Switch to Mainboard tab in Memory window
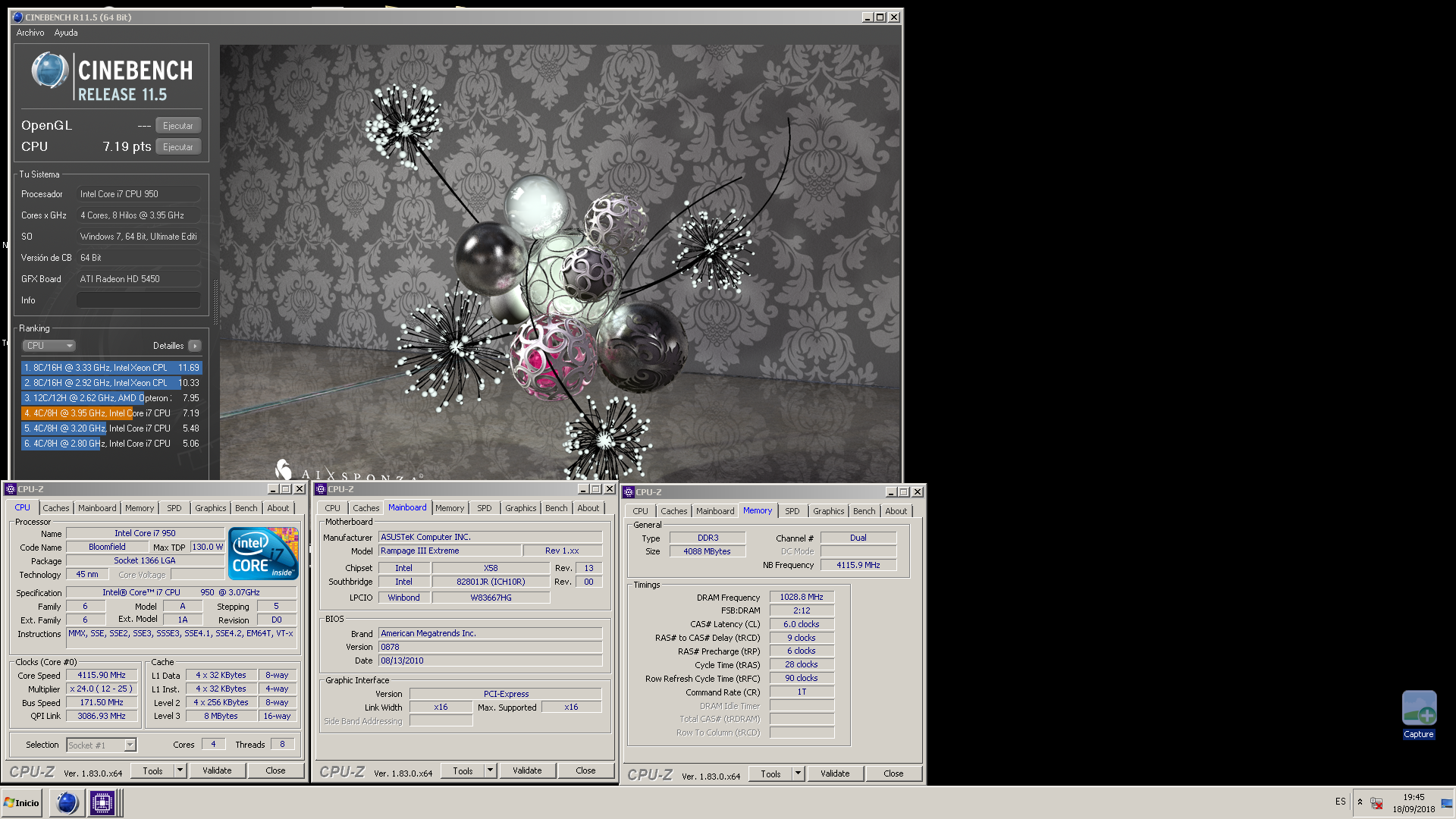This screenshot has height=819, width=1456. pyautogui.click(x=715, y=511)
